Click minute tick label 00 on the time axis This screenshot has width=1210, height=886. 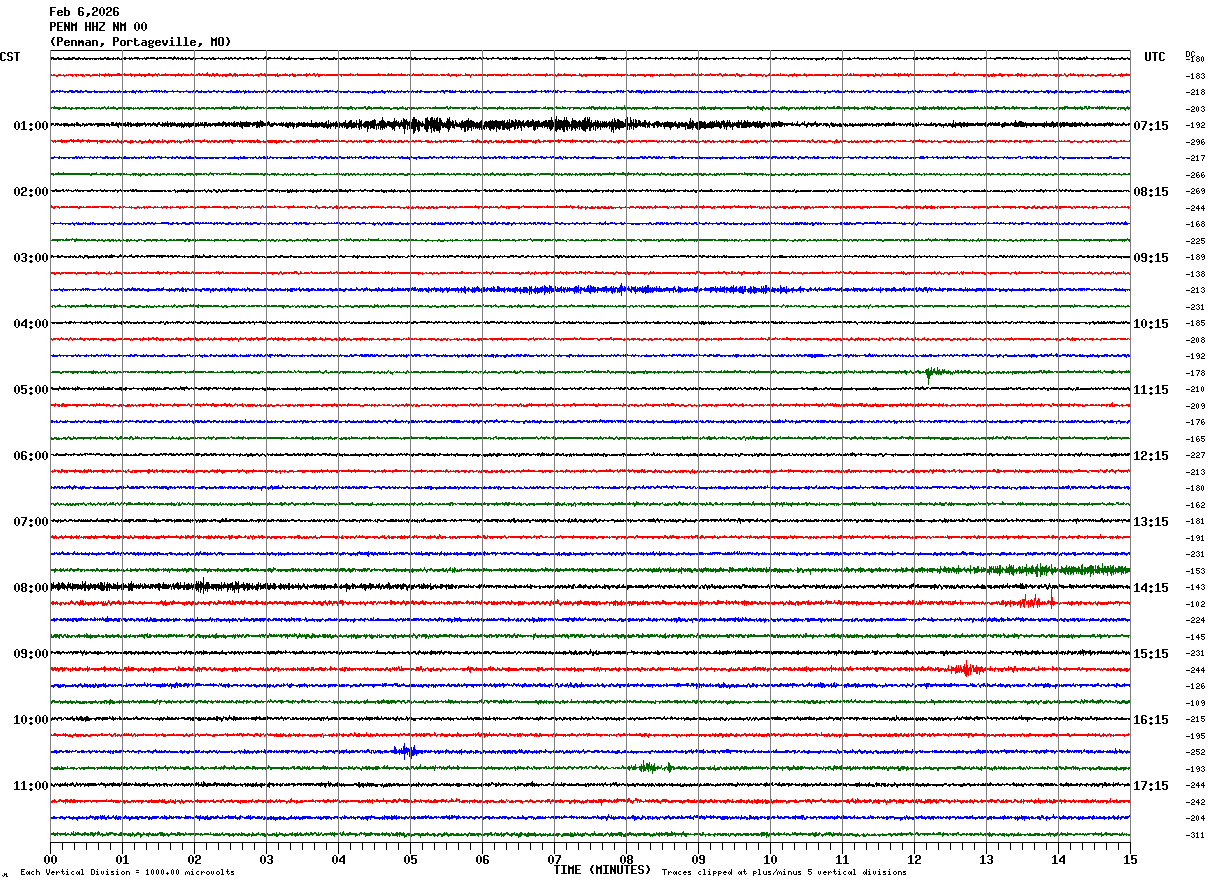(x=50, y=859)
